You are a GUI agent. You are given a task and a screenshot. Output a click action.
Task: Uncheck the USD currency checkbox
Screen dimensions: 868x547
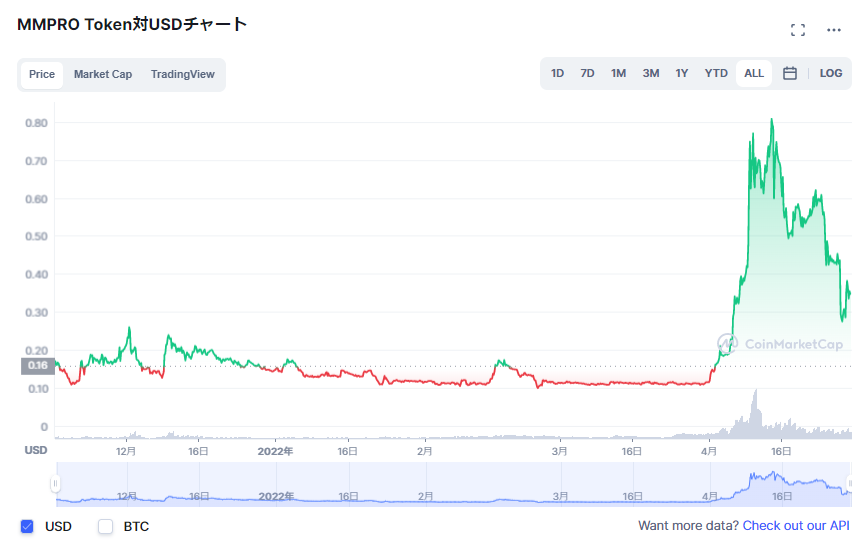pos(27,527)
